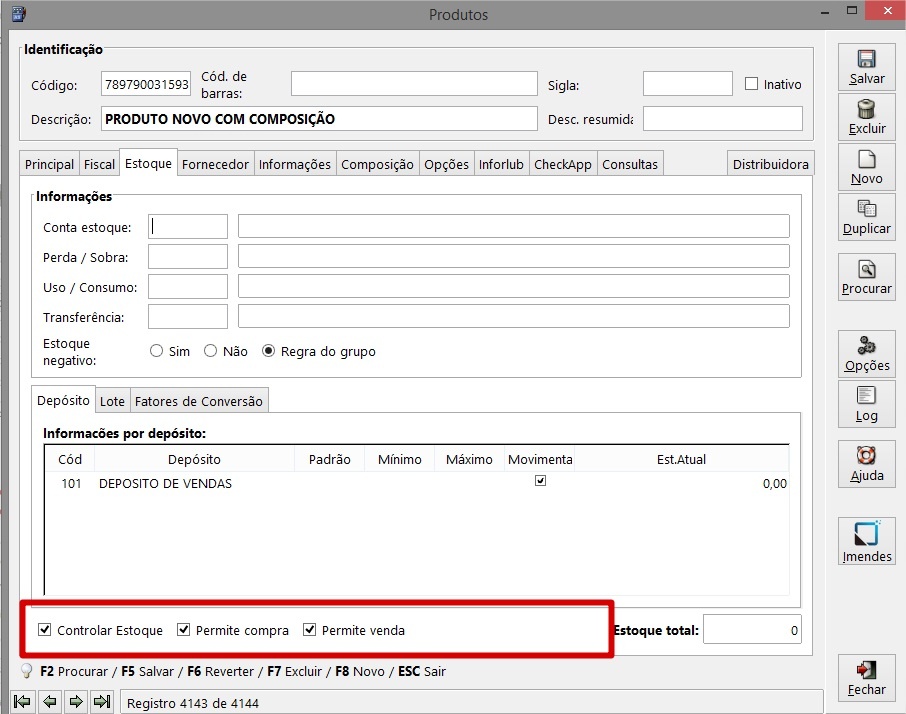
Task: Click the 0,00 Est.Atual value
Action: click(x=774, y=484)
